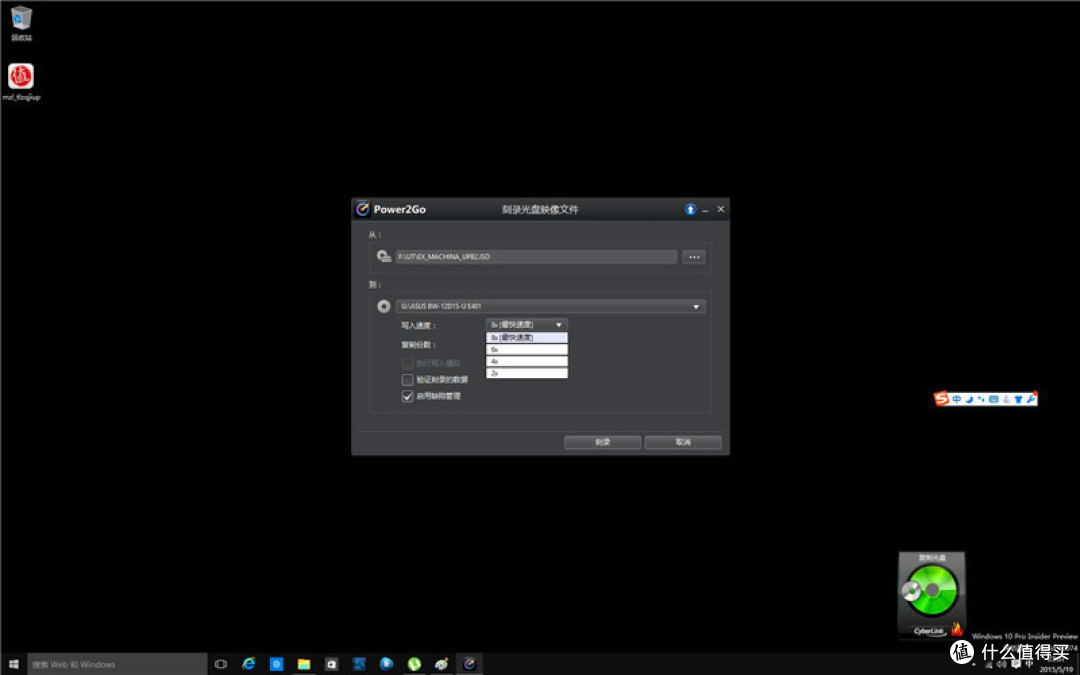Viewport: 1080px width, 675px height.
Task: Switch to Power2Go on the taskbar
Action: tap(469, 664)
